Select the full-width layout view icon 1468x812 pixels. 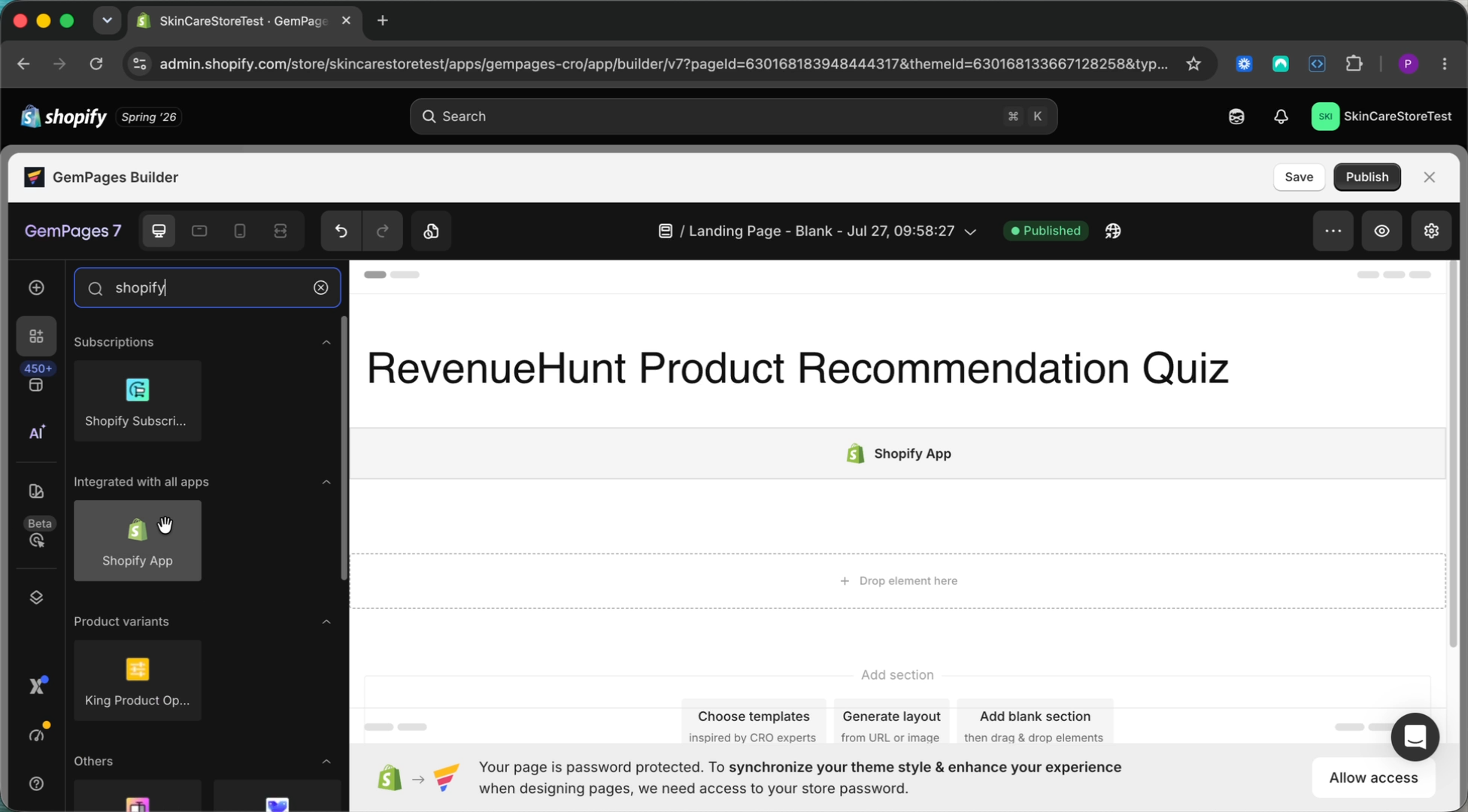click(281, 231)
